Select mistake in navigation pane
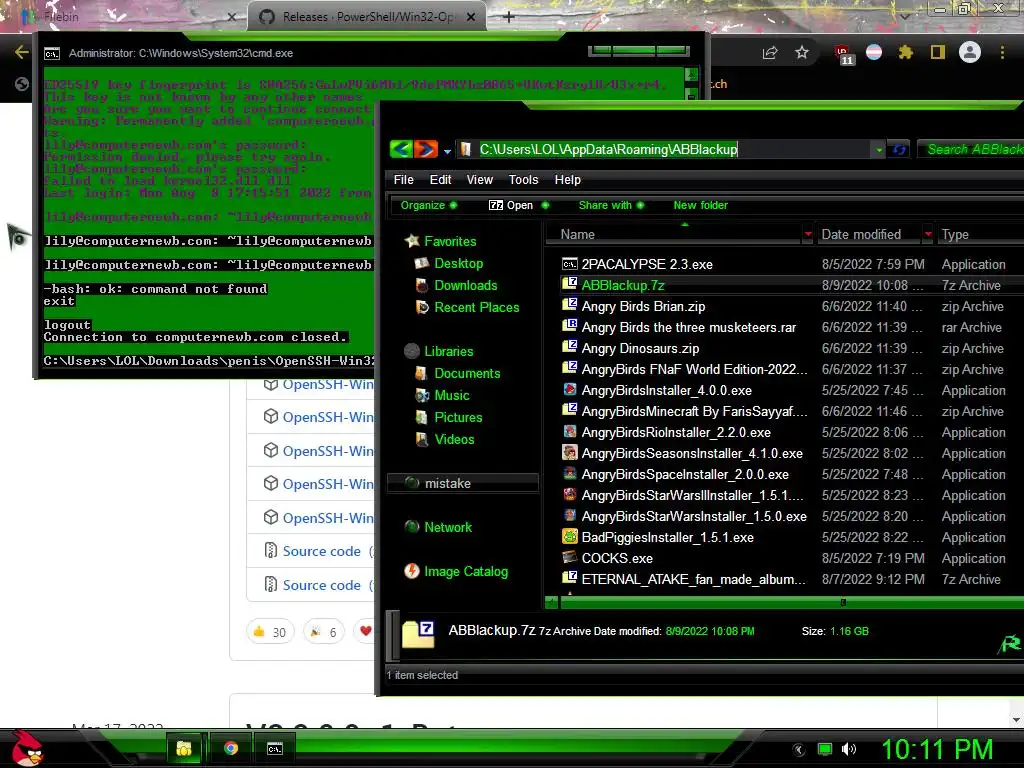This screenshot has width=1024, height=768. click(x=463, y=483)
